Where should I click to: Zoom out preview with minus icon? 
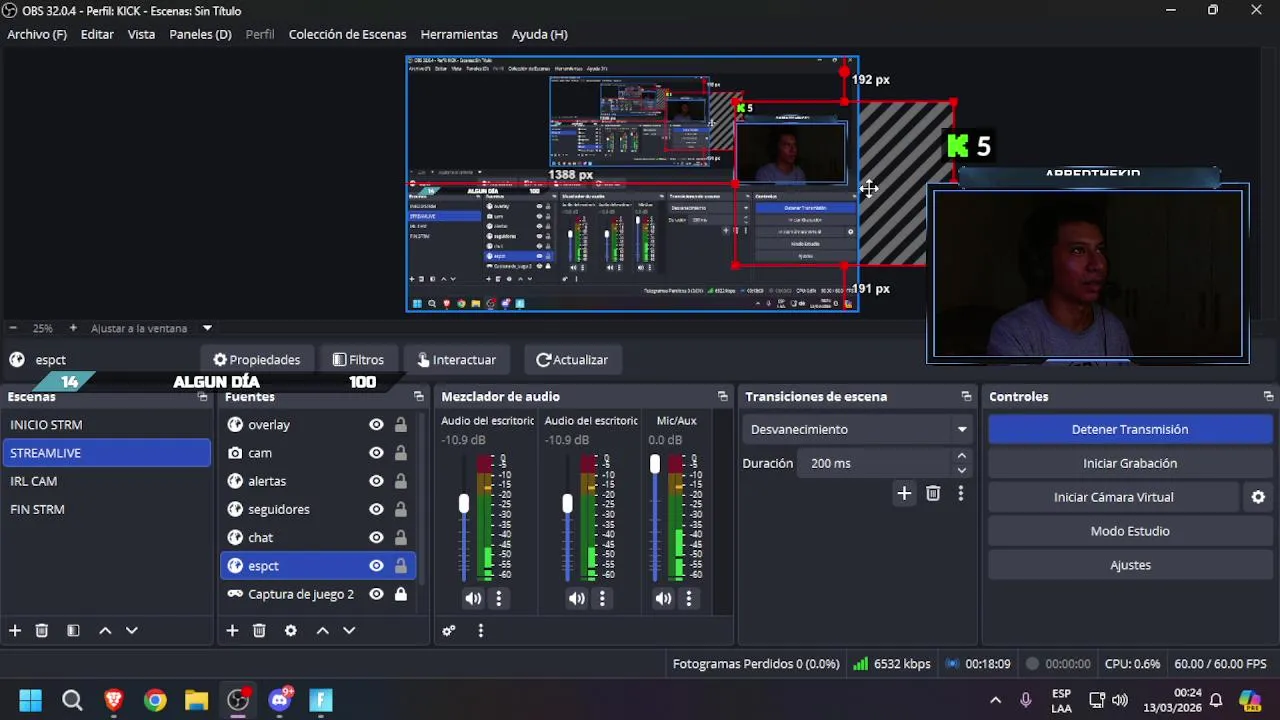coord(13,328)
